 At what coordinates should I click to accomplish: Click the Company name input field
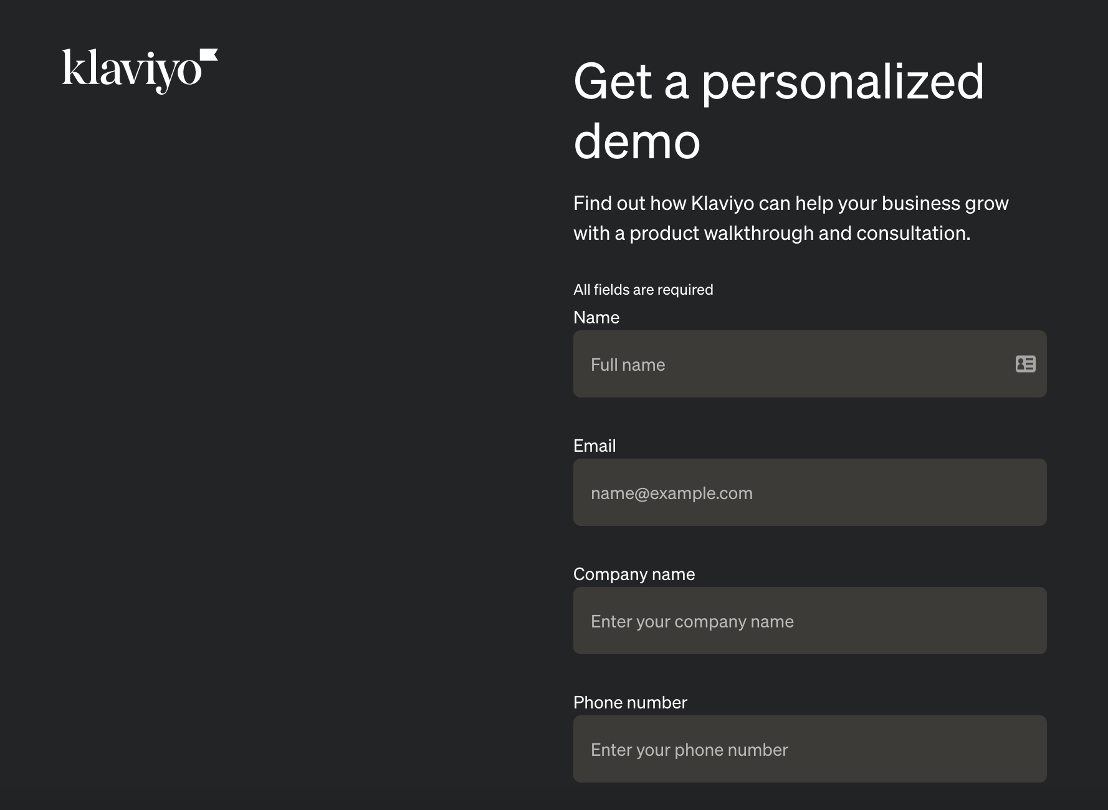tap(810, 621)
